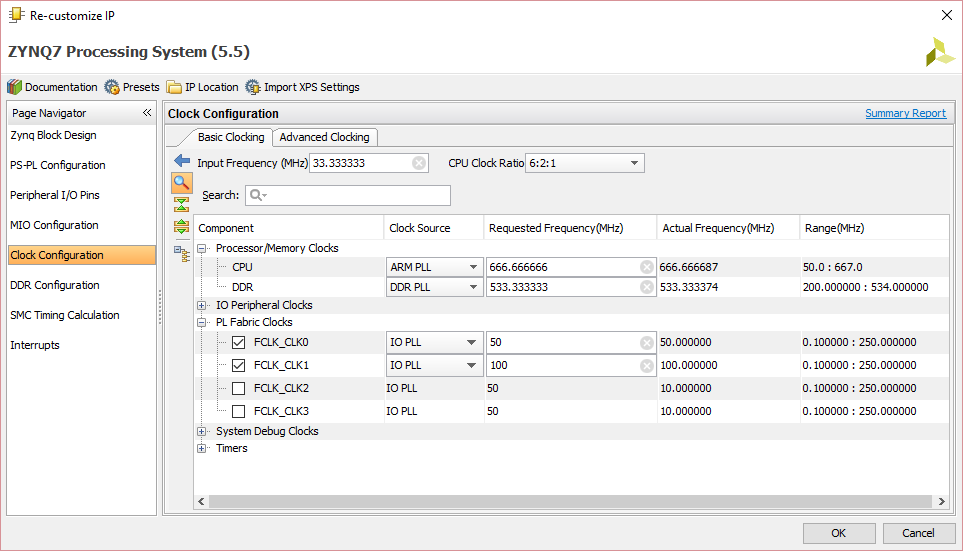Enable the FCLK_CLK3 checkbox
This screenshot has height=551, width=963.
[238, 412]
